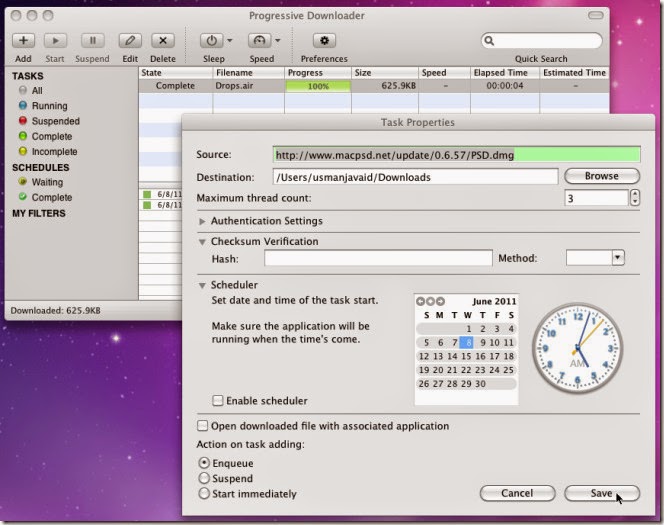Click the Start play icon in toolbar
The width and height of the screenshot is (664, 525).
point(55,41)
